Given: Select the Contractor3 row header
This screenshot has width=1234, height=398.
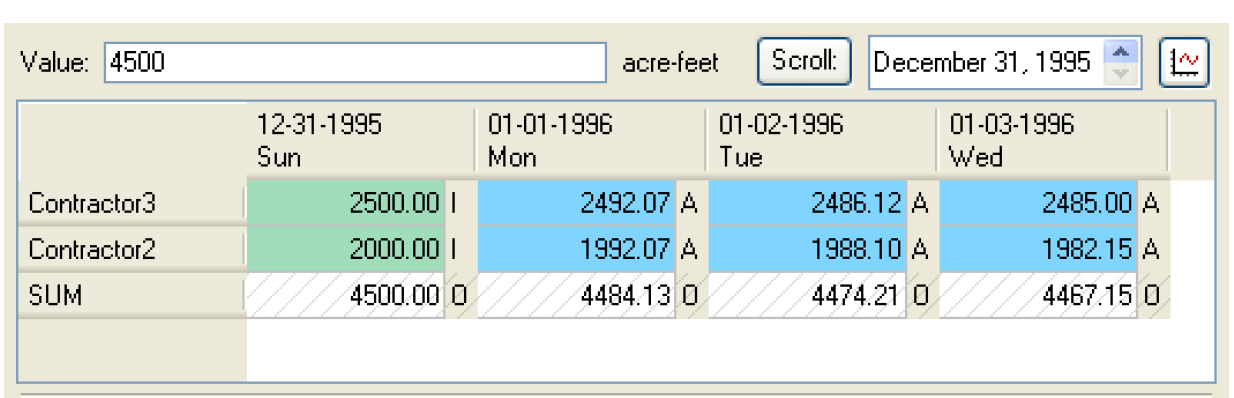Looking at the screenshot, I should pyautogui.click(x=132, y=204).
